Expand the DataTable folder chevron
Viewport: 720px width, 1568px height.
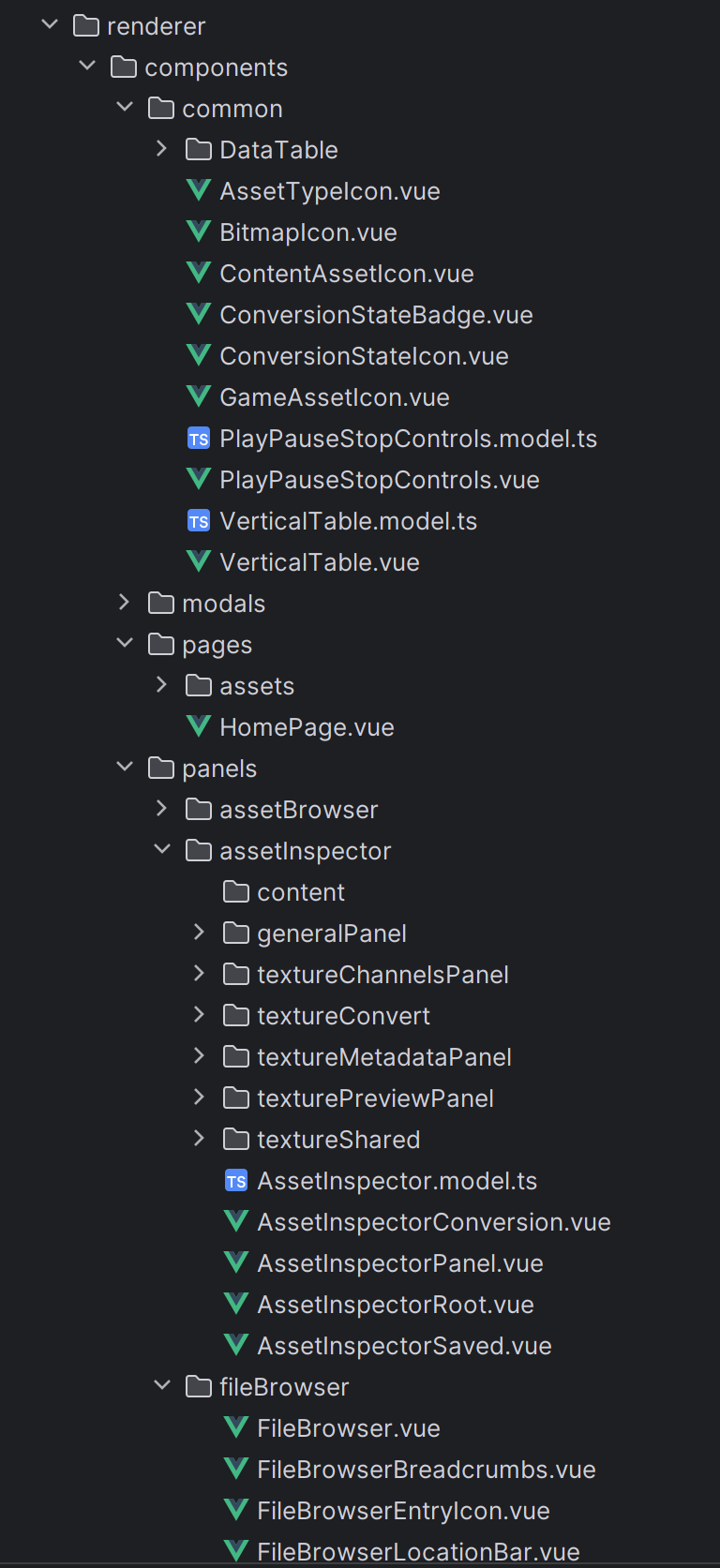pos(161,149)
